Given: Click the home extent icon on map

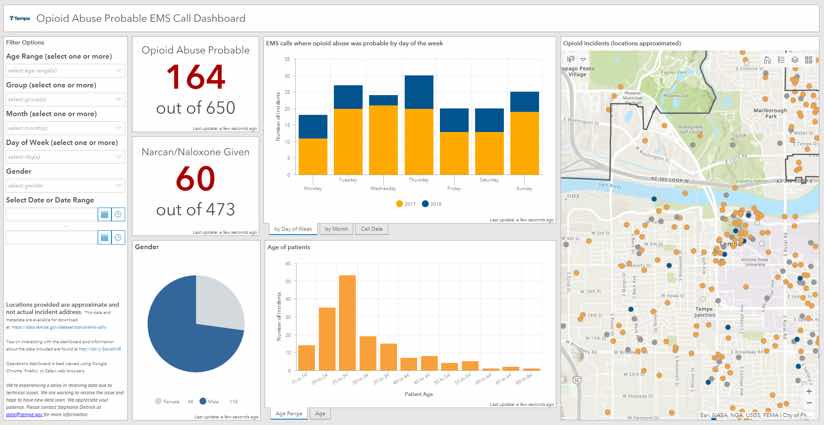Looking at the screenshot, I should [768, 60].
